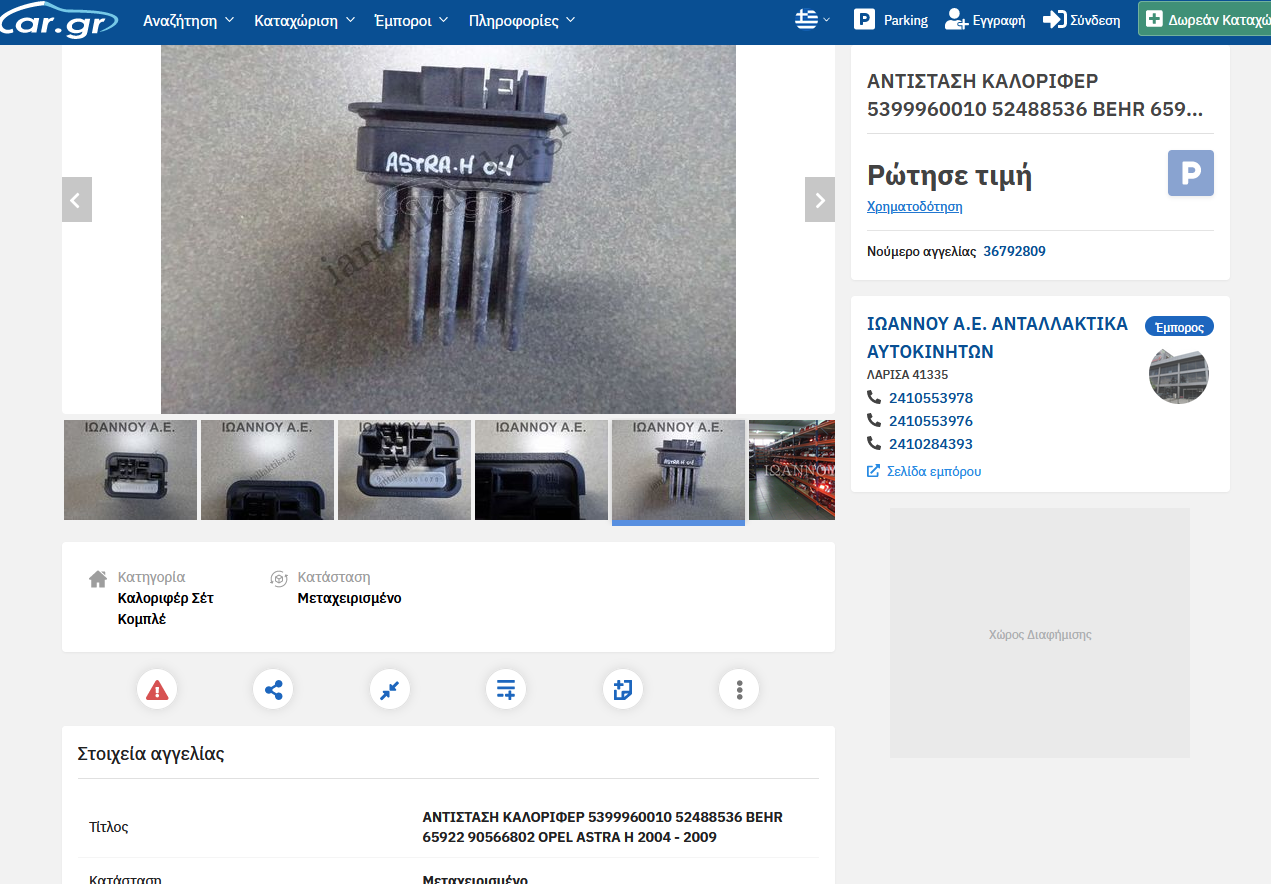Click the house icon beside Κατηγορία

click(98, 578)
